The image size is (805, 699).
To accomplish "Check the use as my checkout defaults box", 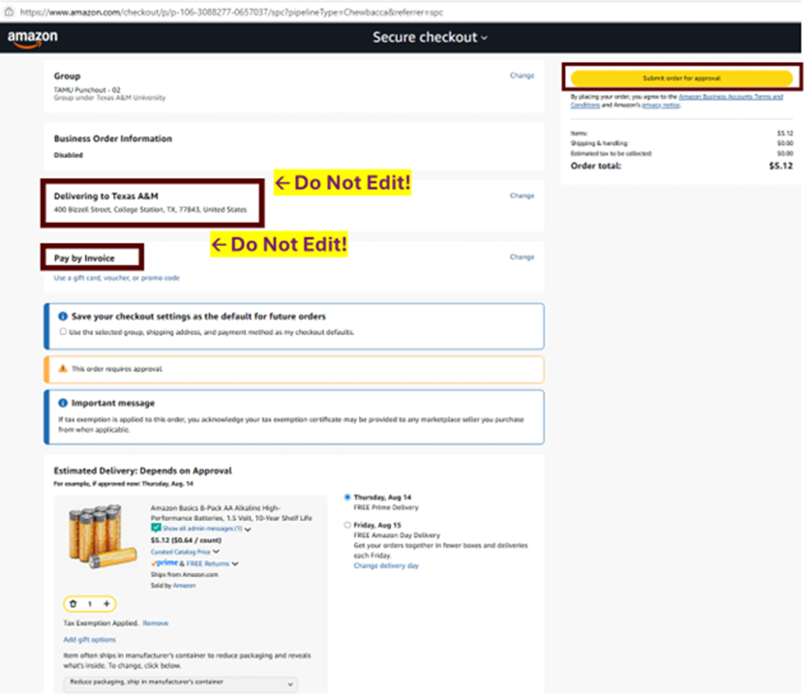I will click(x=63, y=331).
